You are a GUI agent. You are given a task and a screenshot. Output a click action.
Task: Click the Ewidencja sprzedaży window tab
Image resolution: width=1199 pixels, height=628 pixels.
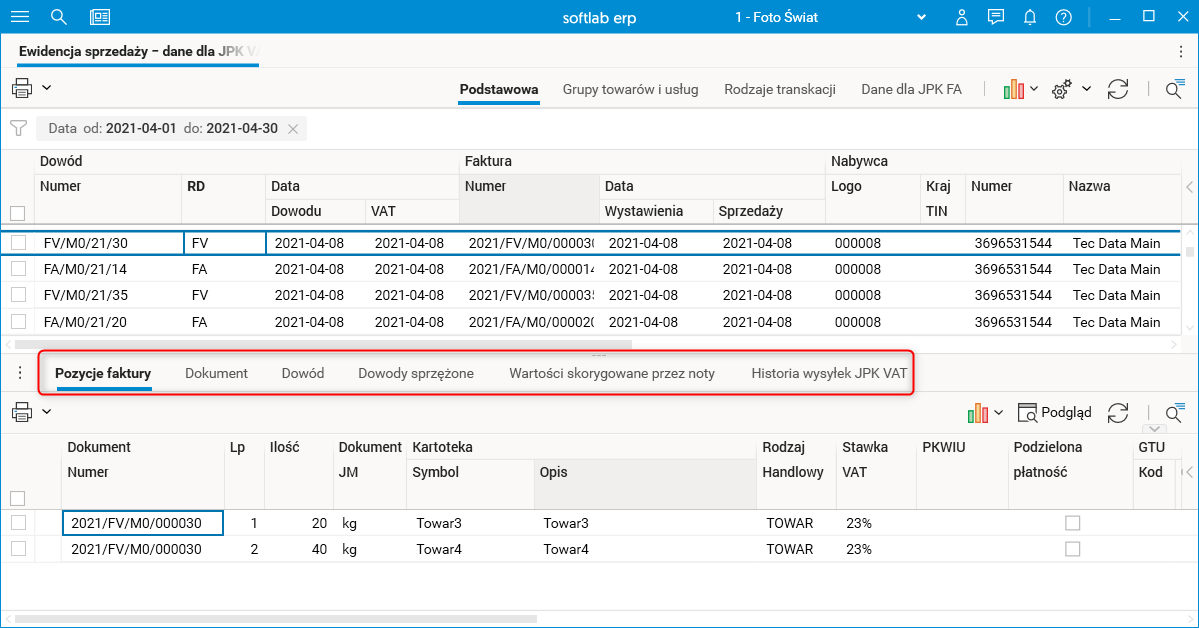coord(138,51)
